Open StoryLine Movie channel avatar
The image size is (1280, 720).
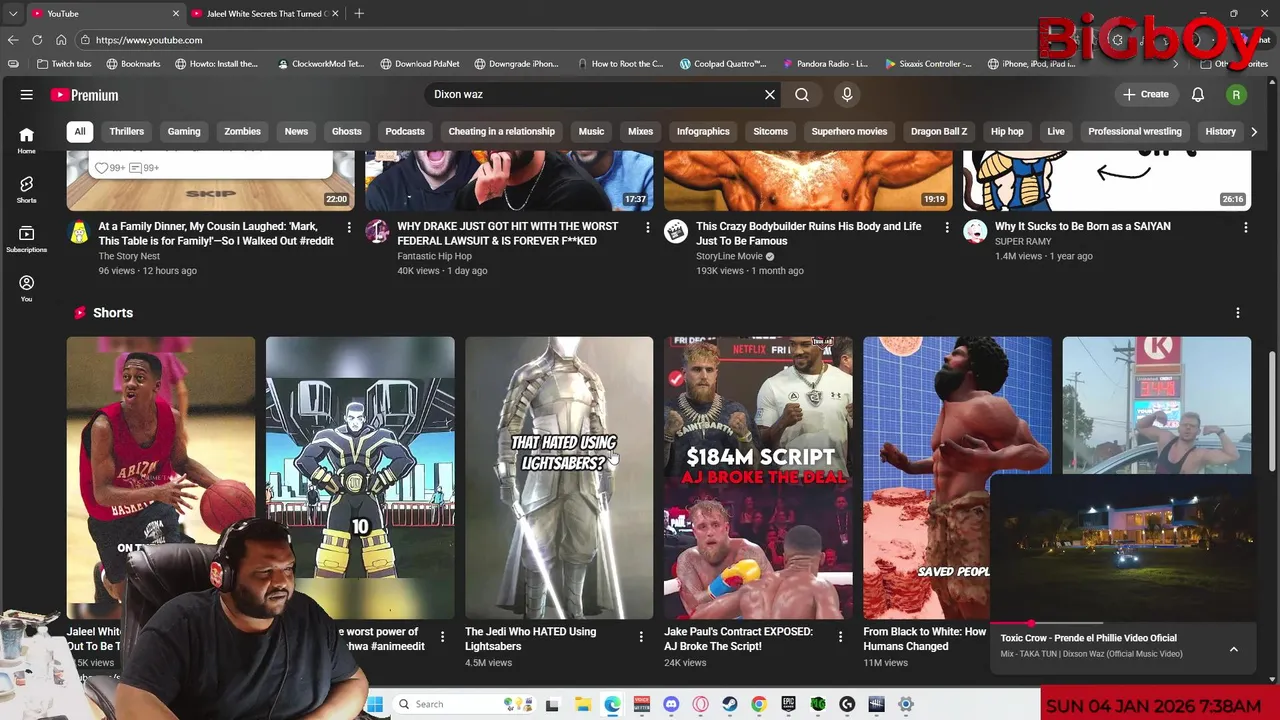[x=676, y=232]
